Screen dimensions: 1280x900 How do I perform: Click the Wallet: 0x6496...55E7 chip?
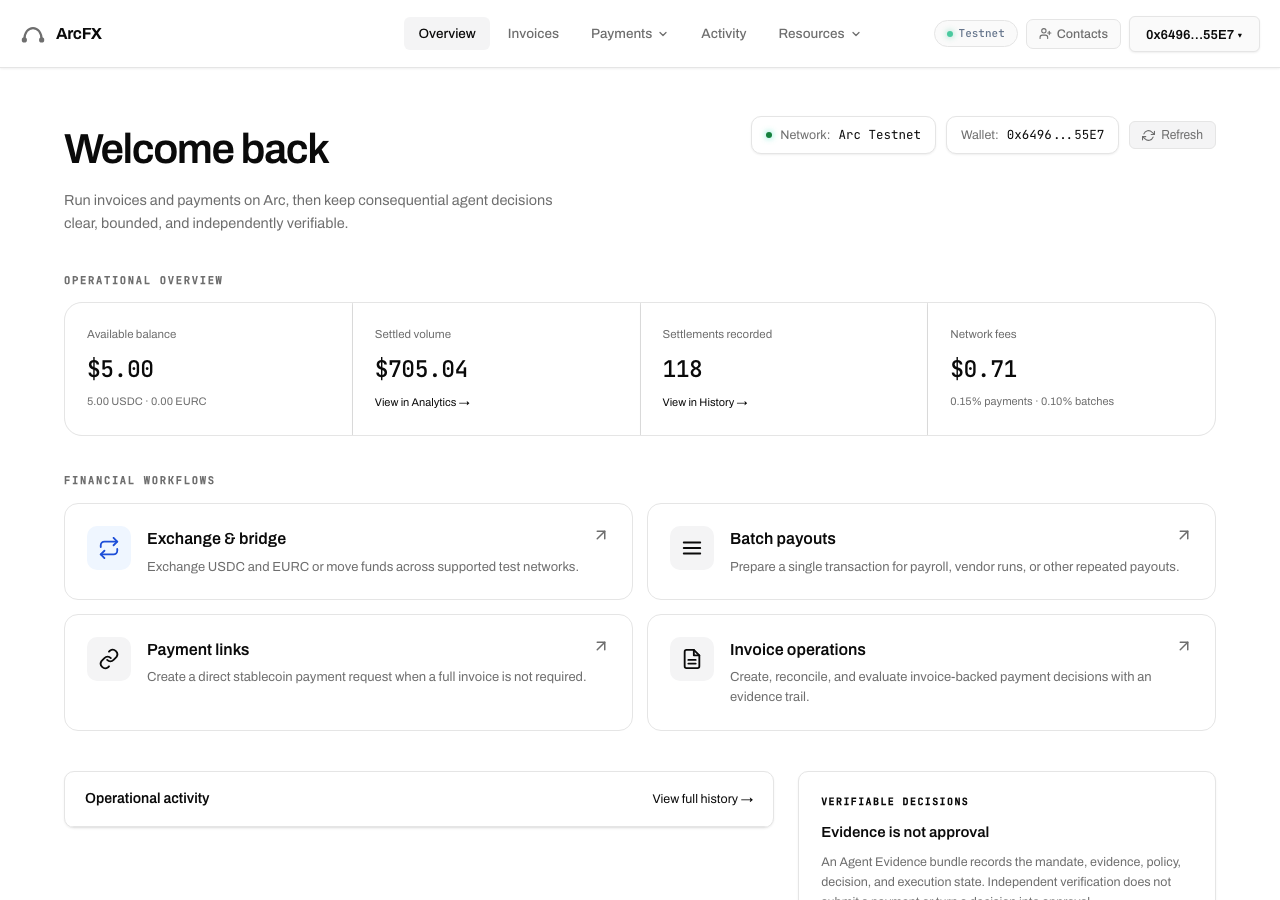tap(1032, 135)
